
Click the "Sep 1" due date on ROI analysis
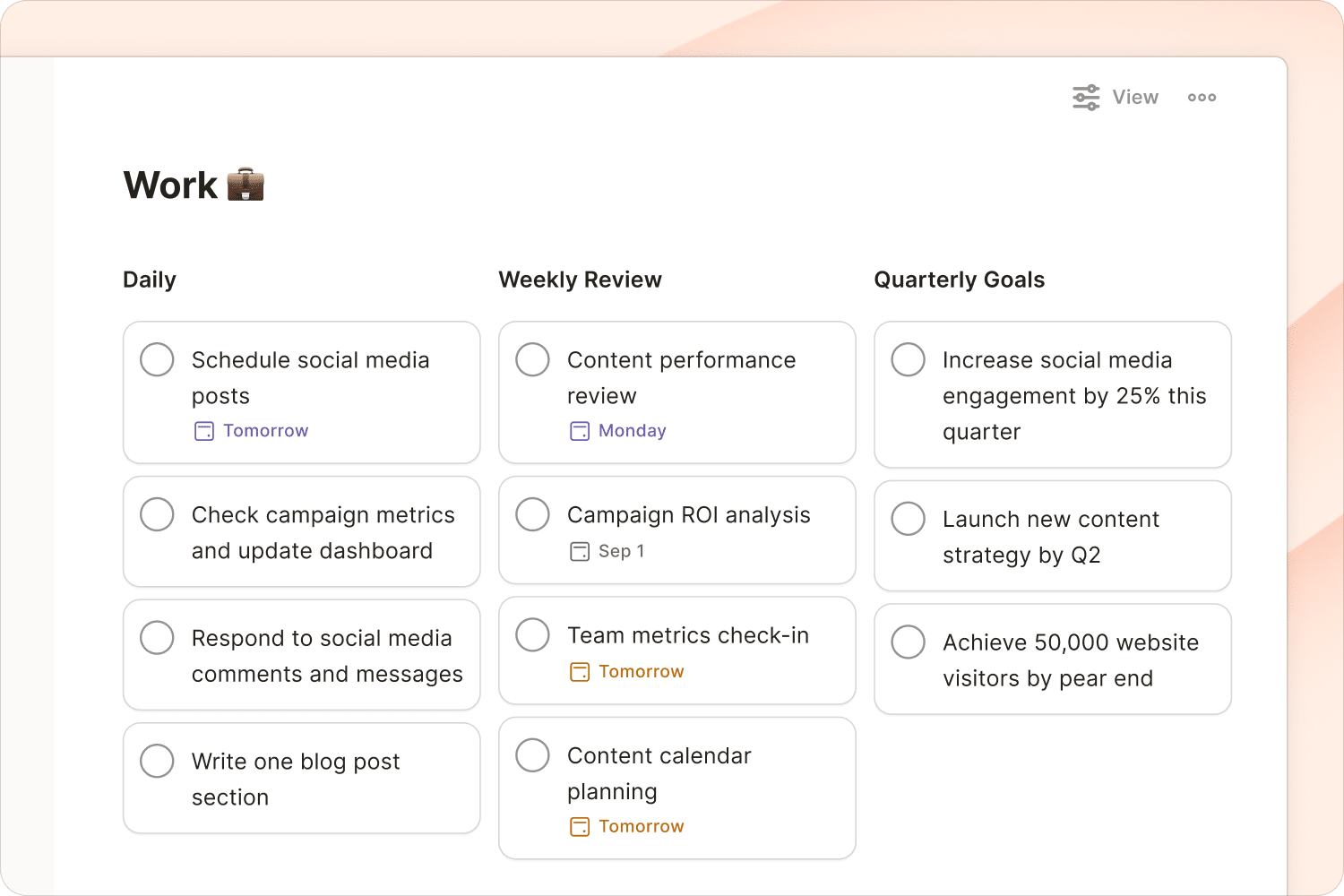(x=621, y=551)
